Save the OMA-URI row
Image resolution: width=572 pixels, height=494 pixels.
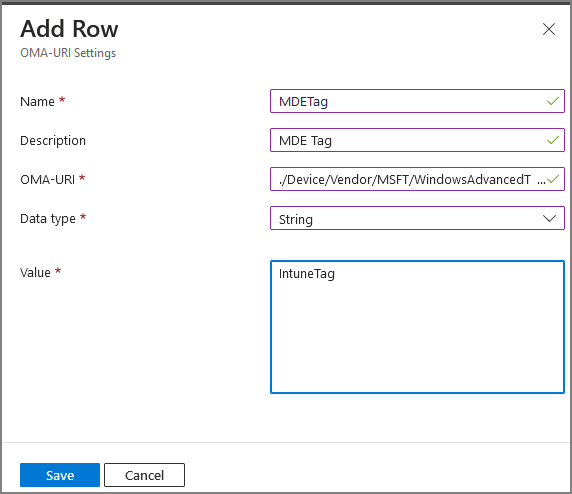click(60, 475)
